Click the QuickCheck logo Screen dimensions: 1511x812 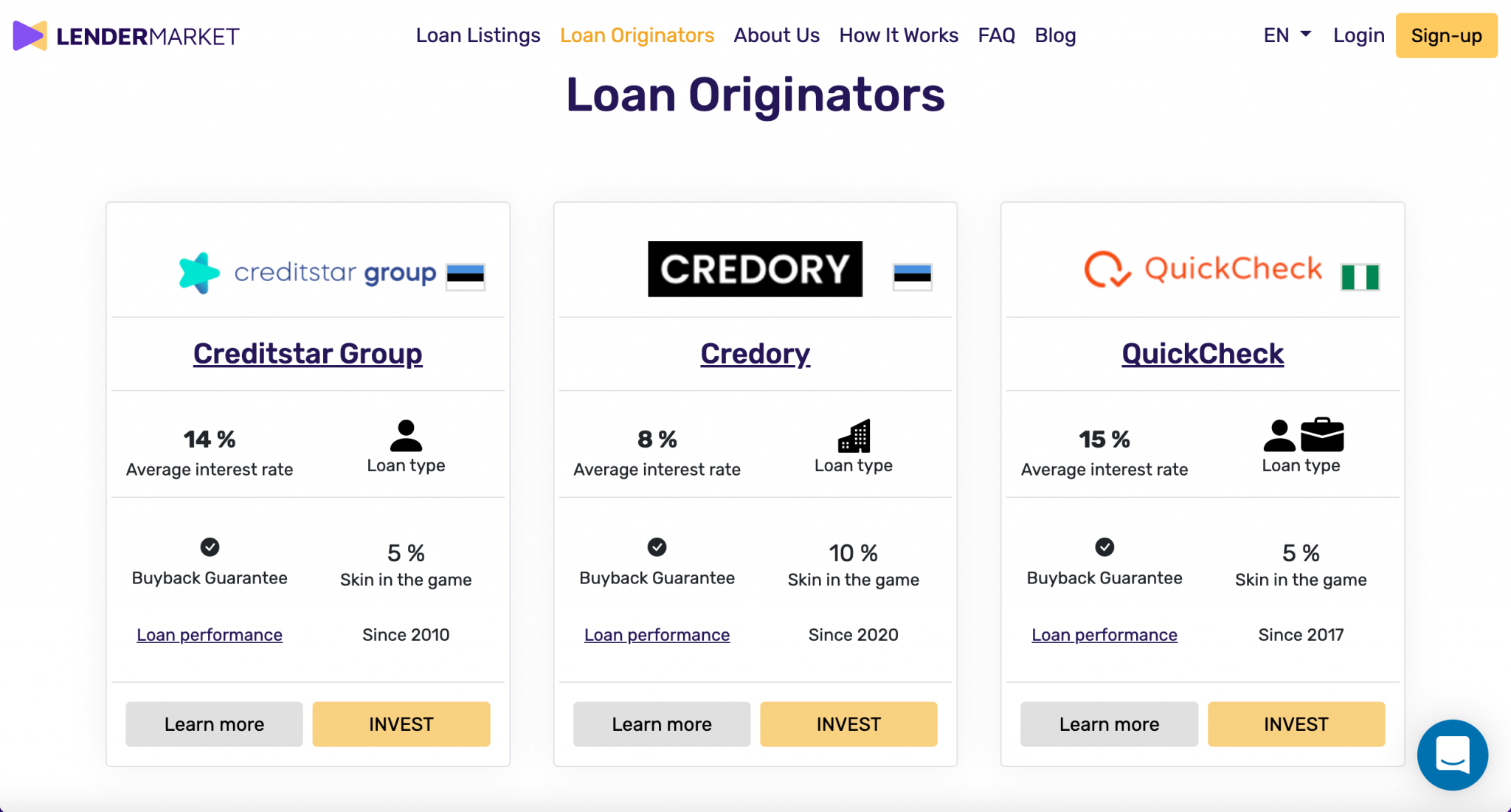tap(1202, 268)
